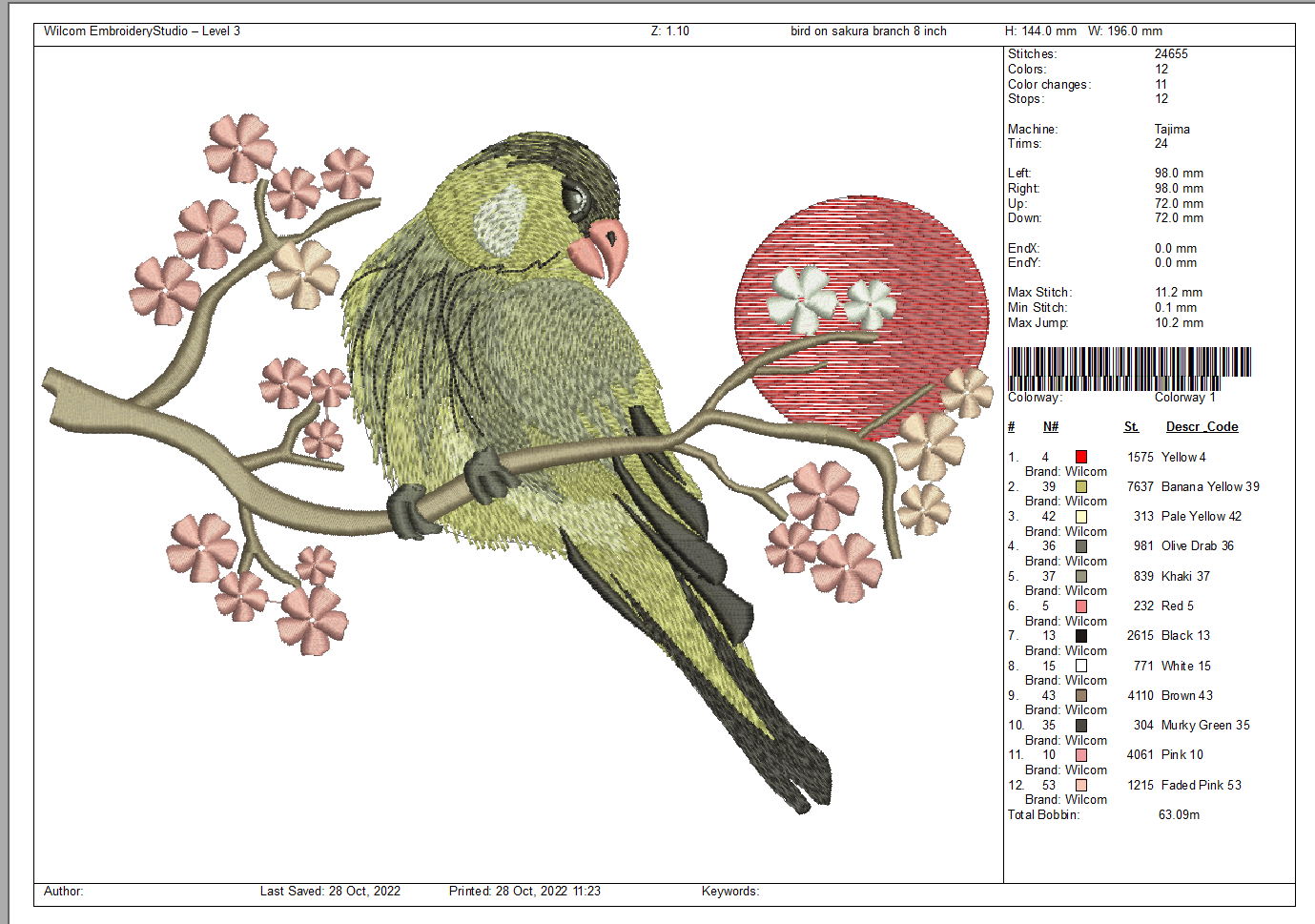
Task: Click the 'Colors:' label
Action: coord(1027,69)
